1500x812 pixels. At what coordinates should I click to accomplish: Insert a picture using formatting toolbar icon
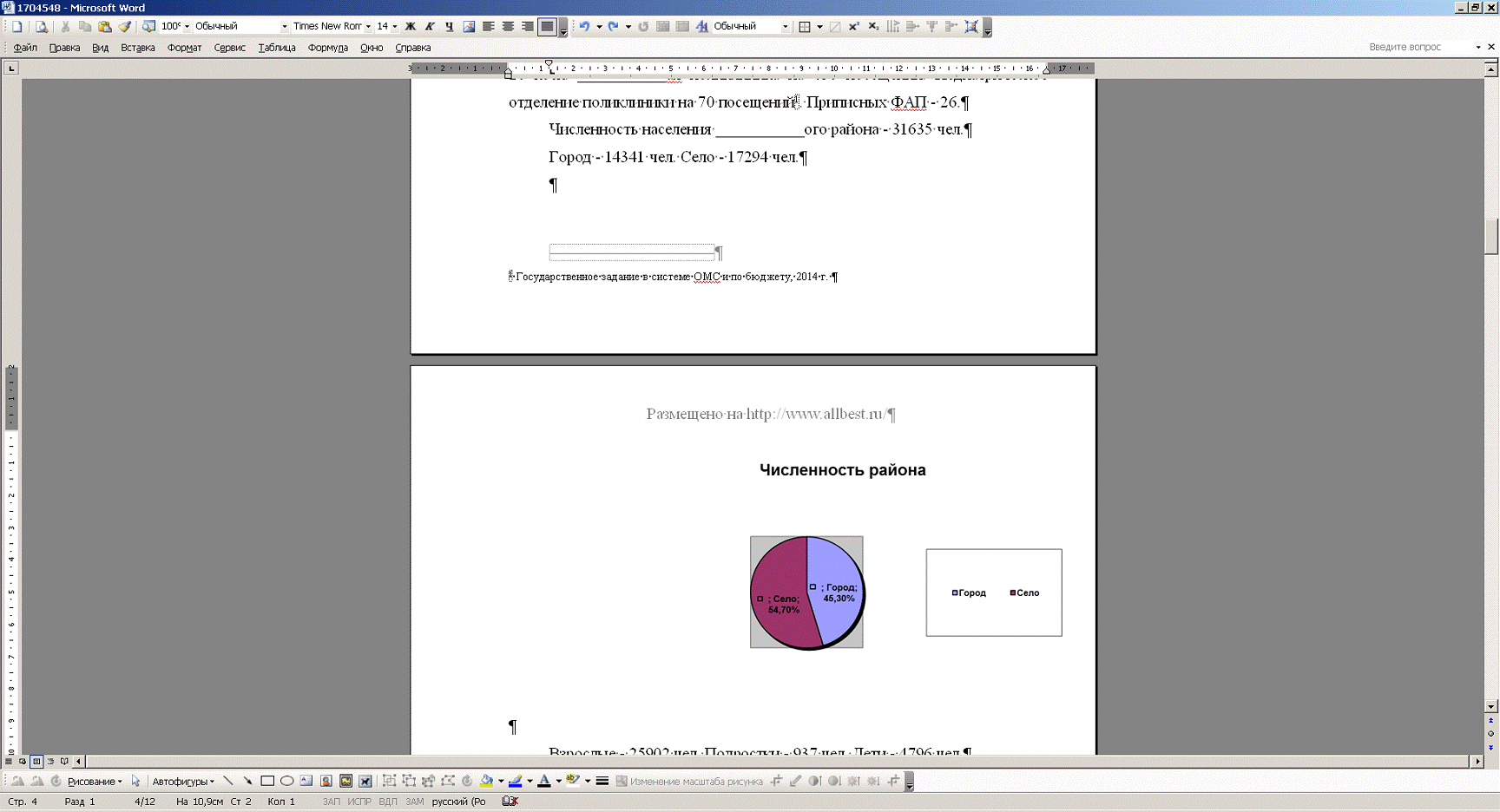[x=469, y=27]
